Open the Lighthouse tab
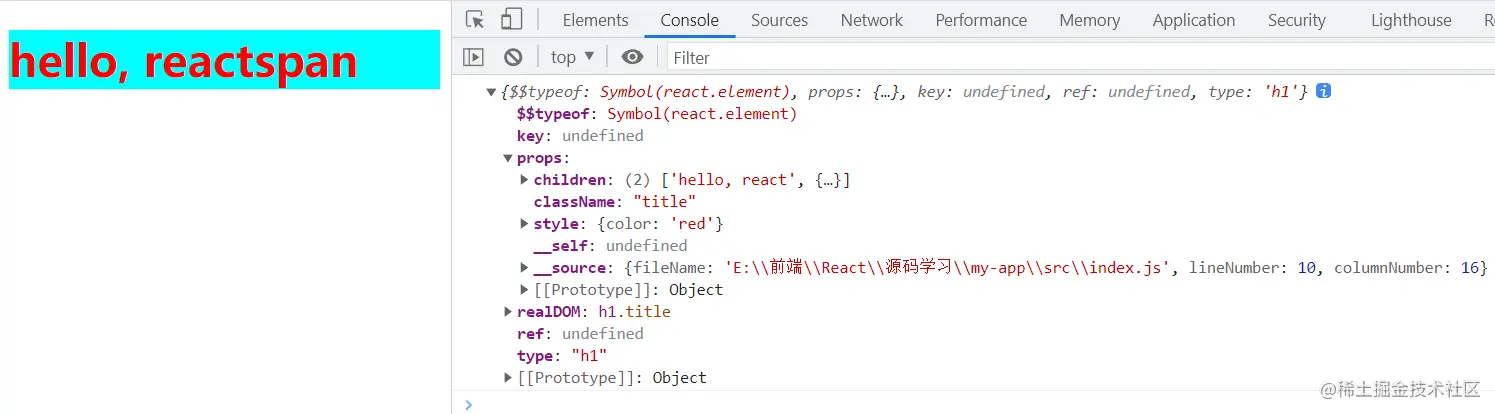The image size is (1495, 414). coord(1410,20)
